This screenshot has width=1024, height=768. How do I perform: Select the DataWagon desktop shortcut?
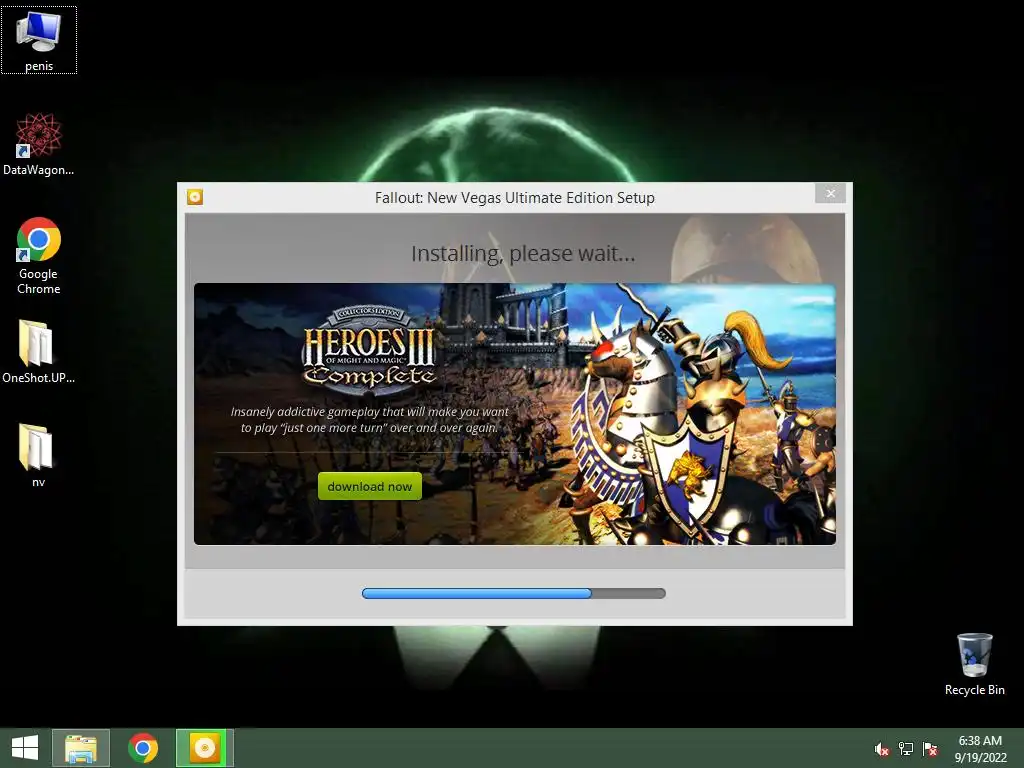pos(39,144)
